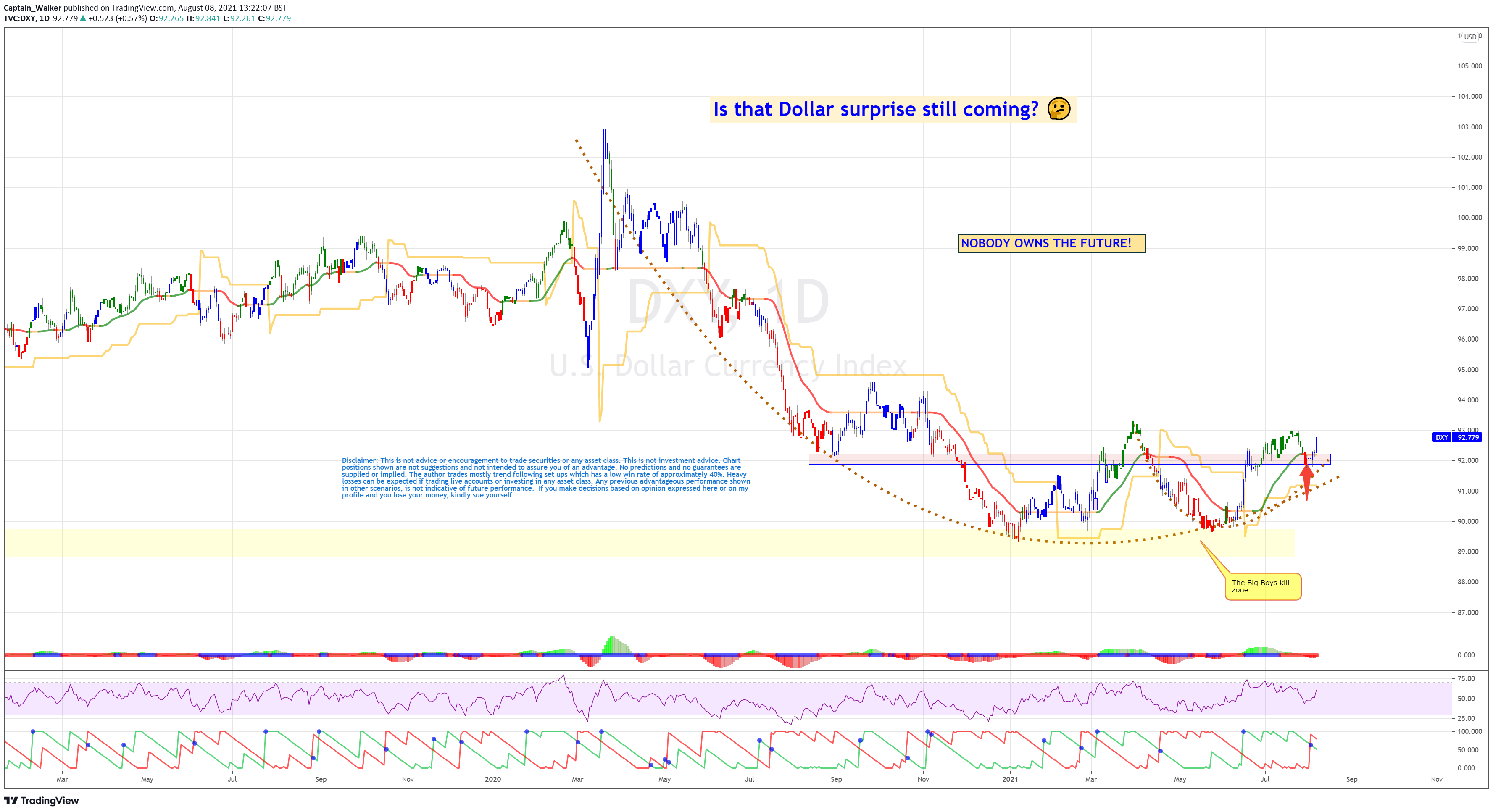
Task: Click the 89.000 price axis label
Action: (1469, 552)
